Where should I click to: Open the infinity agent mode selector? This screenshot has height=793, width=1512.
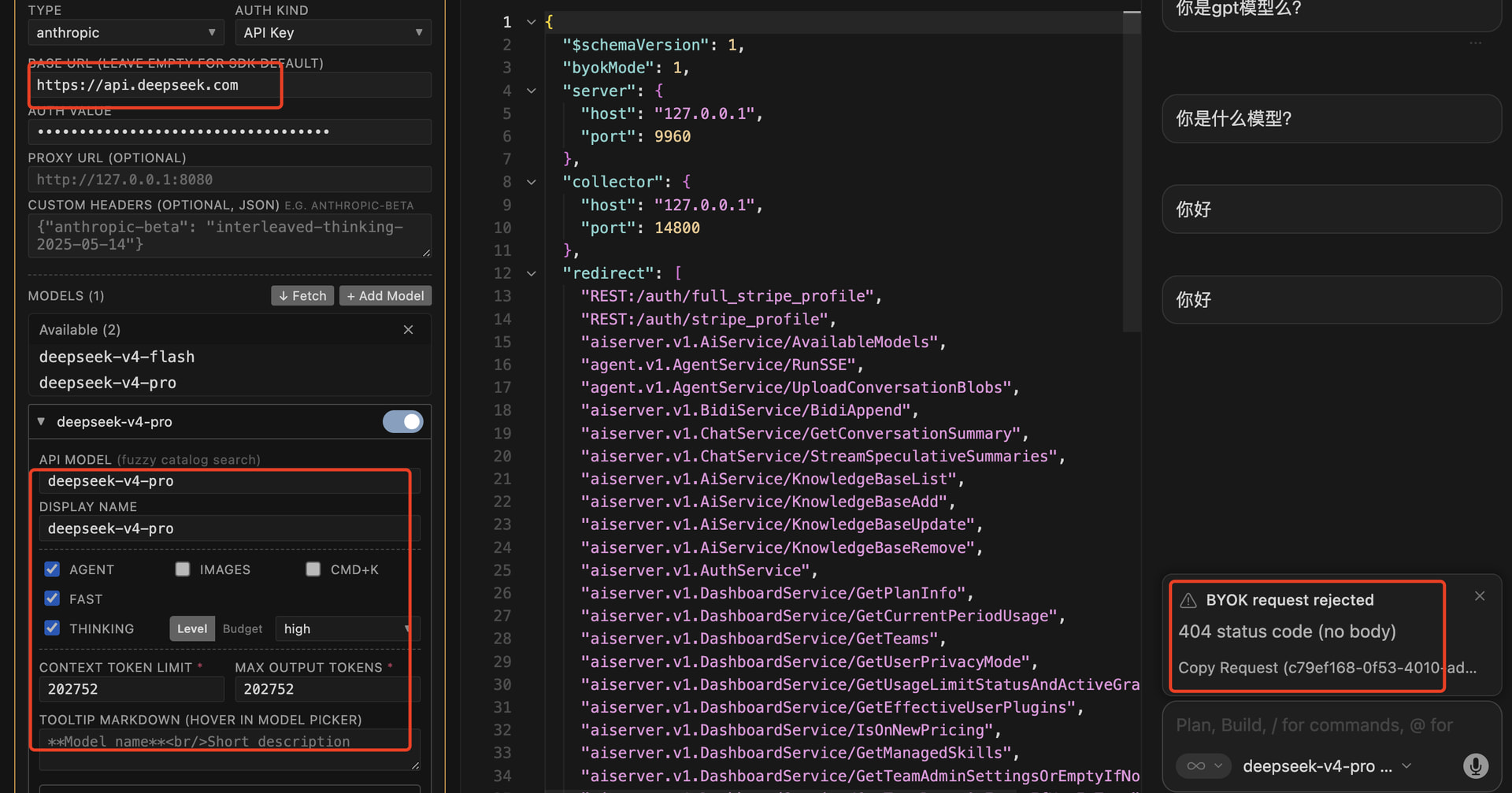click(1203, 765)
